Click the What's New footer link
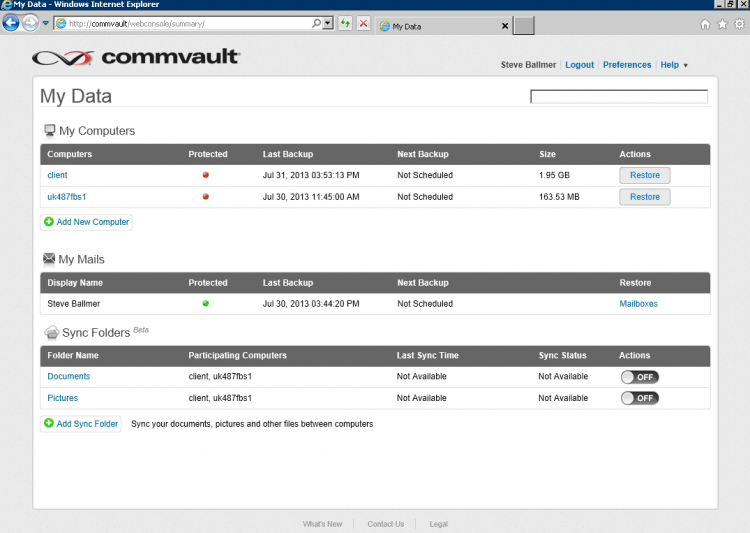The width and height of the screenshot is (750, 533). (322, 524)
